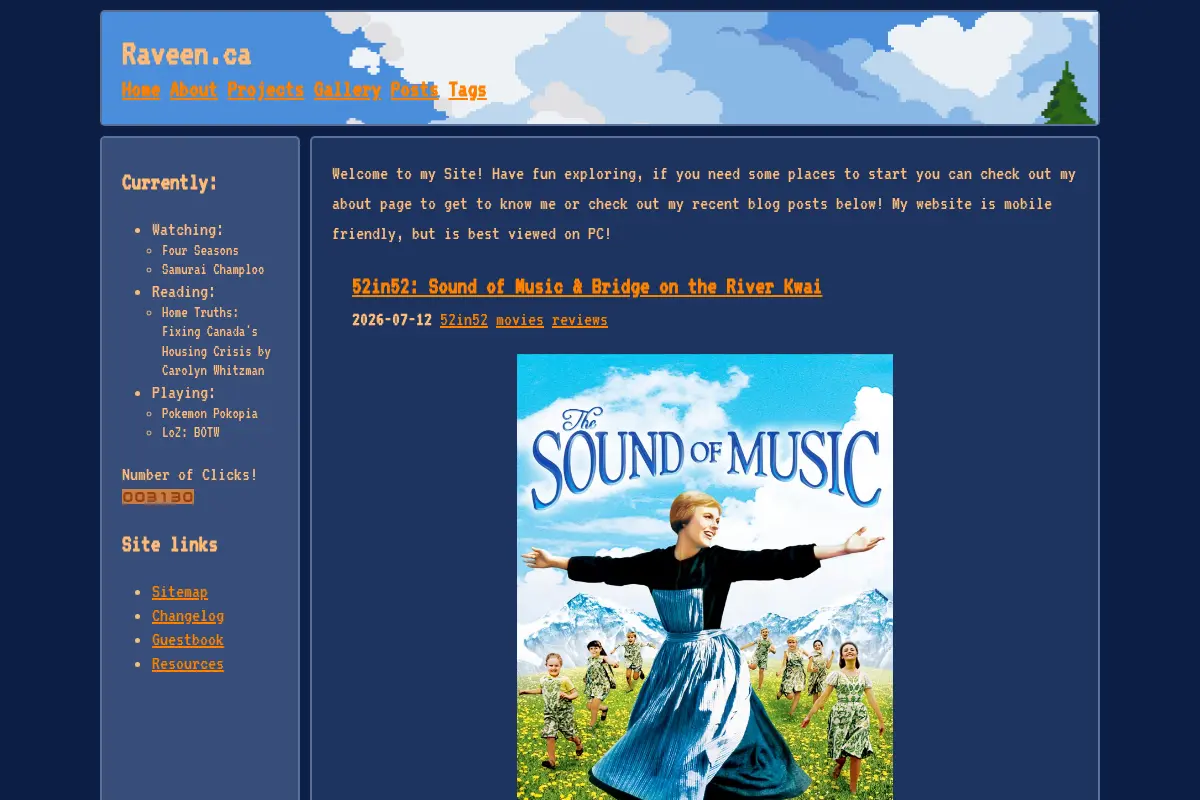This screenshot has width=1200, height=800.
Task: Click the 003130 hit counter badge
Action: click(x=158, y=497)
